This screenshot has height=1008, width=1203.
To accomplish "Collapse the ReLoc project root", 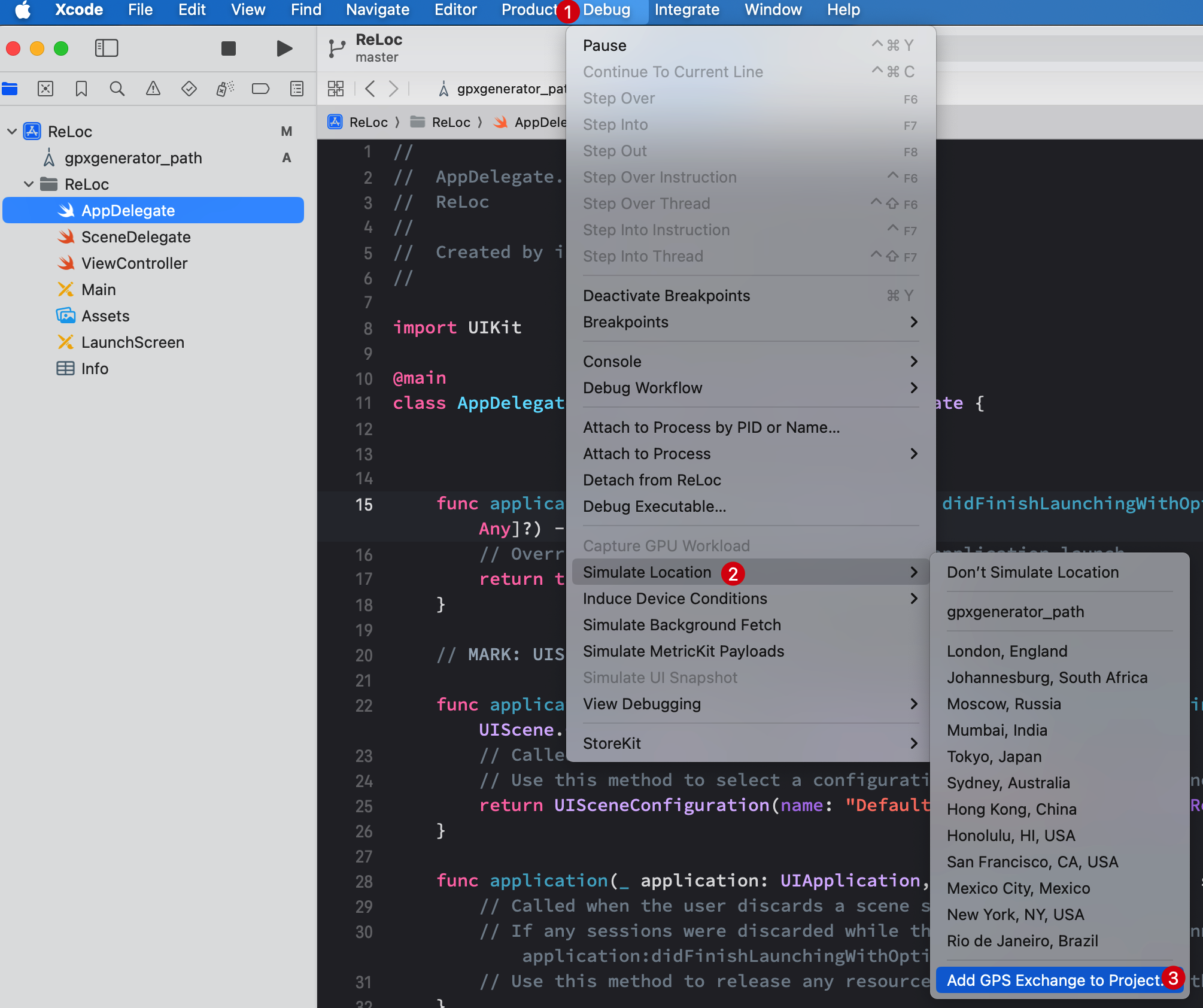I will [x=12, y=131].
